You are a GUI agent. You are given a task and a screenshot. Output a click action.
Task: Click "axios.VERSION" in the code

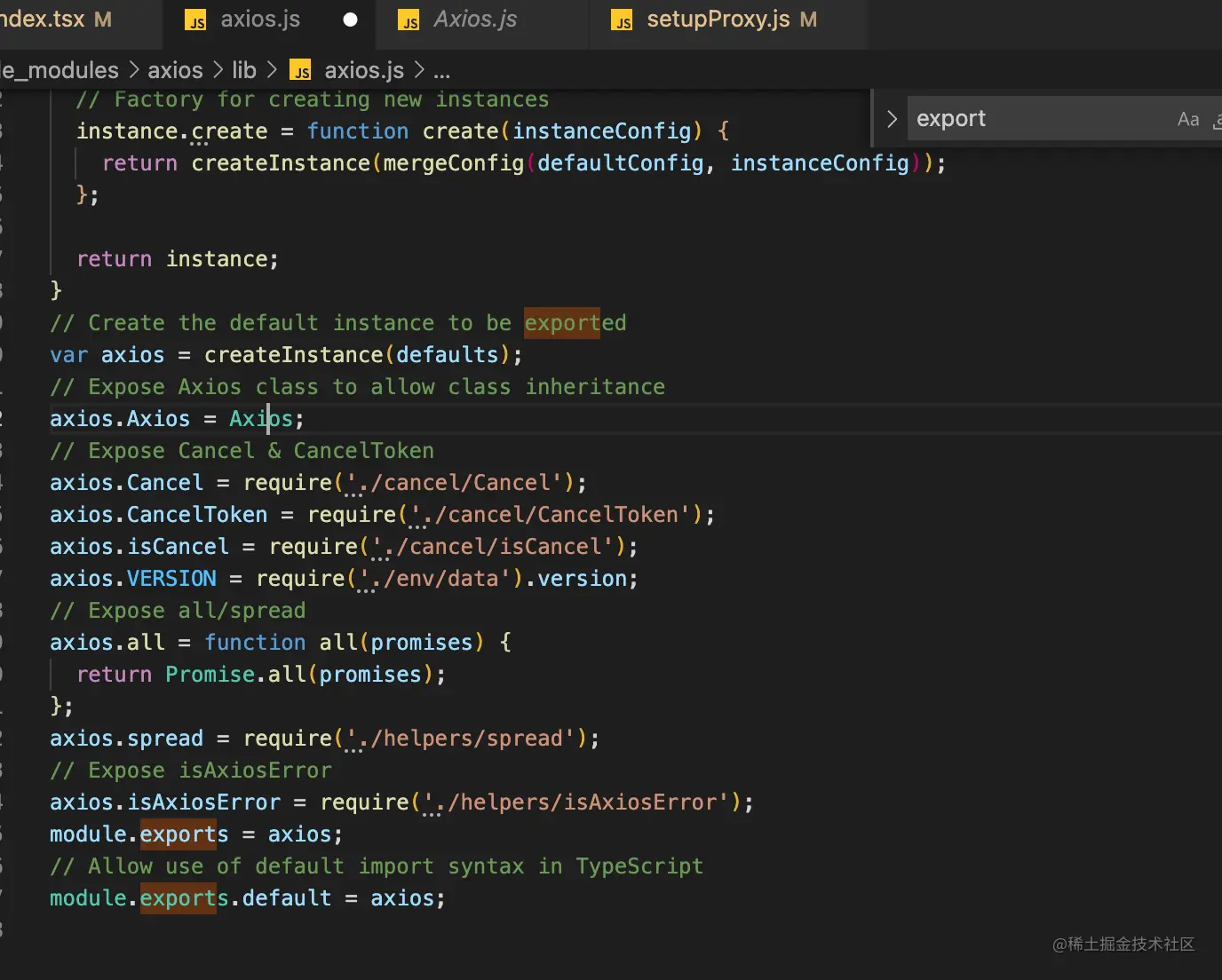click(133, 579)
